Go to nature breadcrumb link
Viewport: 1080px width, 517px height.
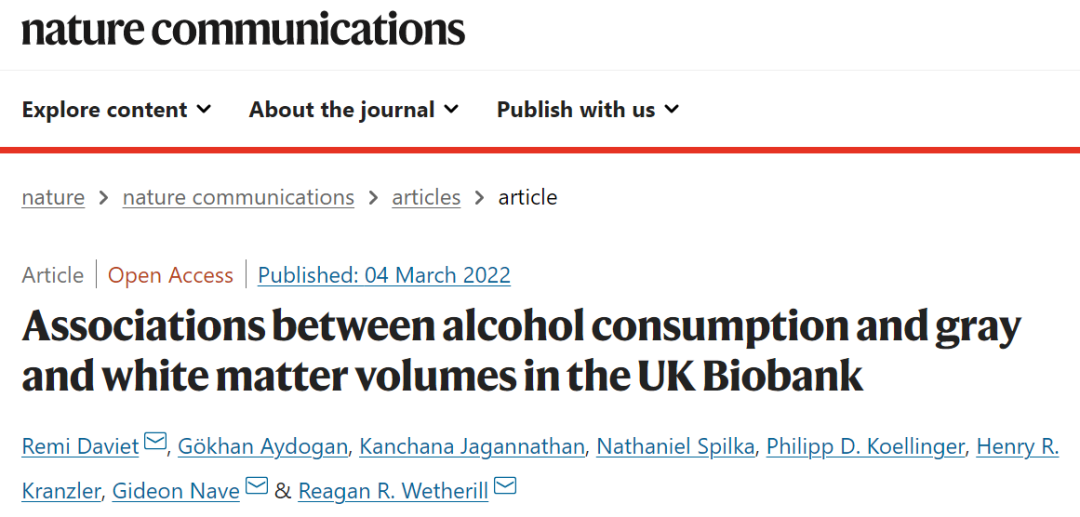[53, 197]
